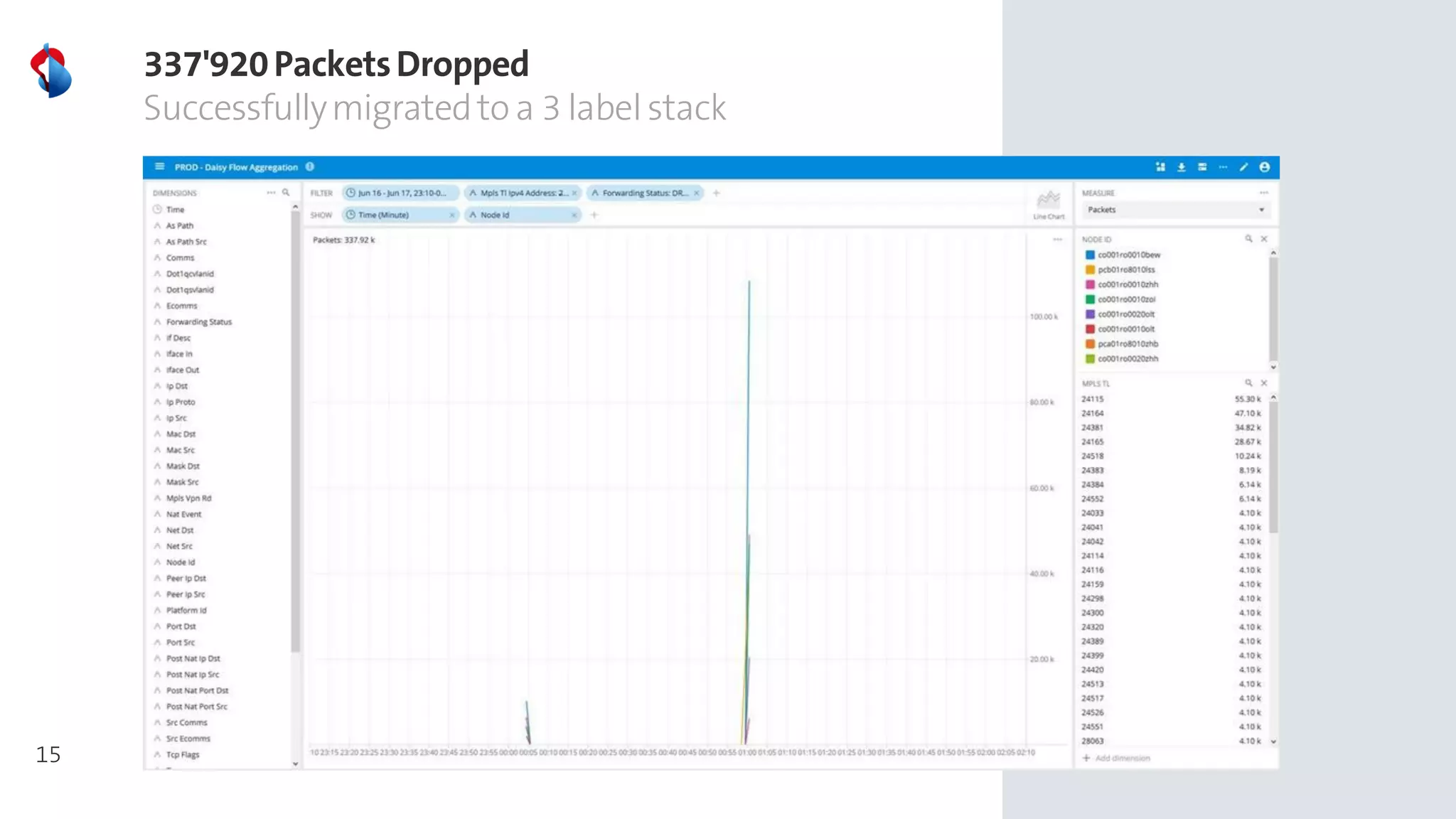The image size is (1456, 819).
Task: Search dimensions with the magnifier icon
Action: [x=286, y=193]
